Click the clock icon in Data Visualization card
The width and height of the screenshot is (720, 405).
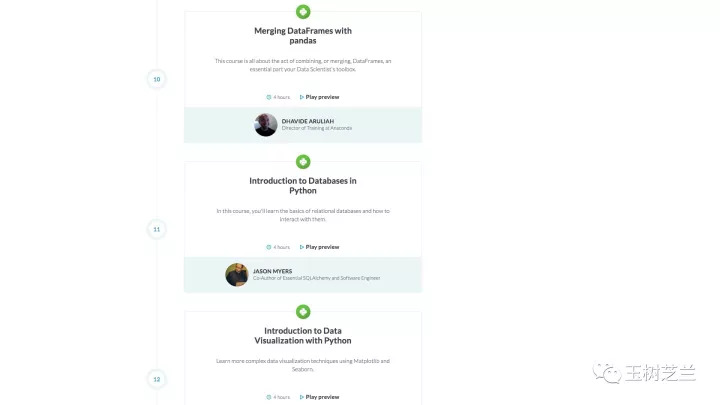(x=269, y=397)
